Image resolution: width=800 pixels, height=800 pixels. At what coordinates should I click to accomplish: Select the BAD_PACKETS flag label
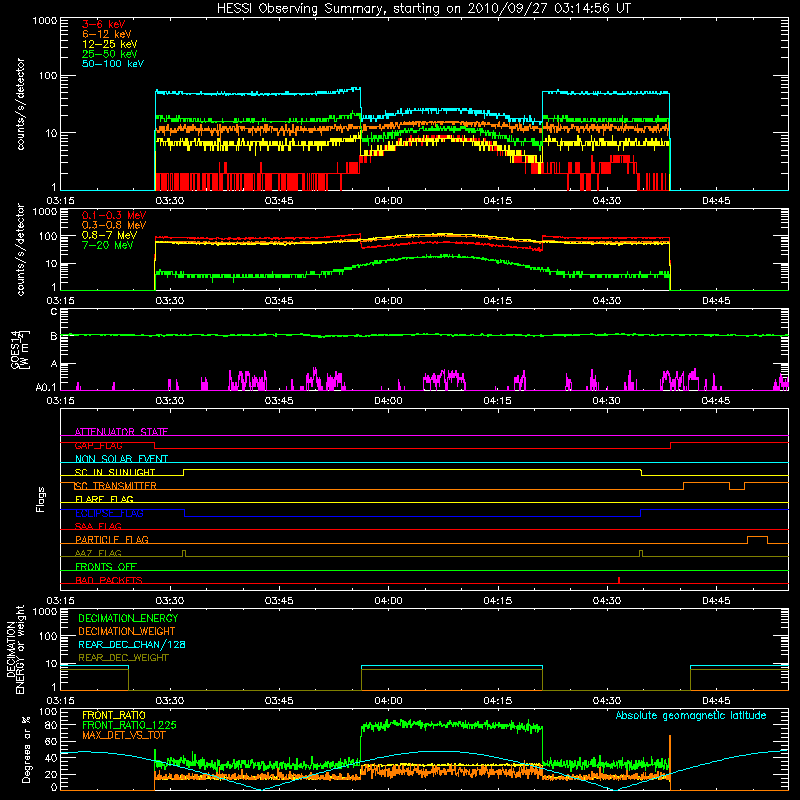[x=109, y=580]
